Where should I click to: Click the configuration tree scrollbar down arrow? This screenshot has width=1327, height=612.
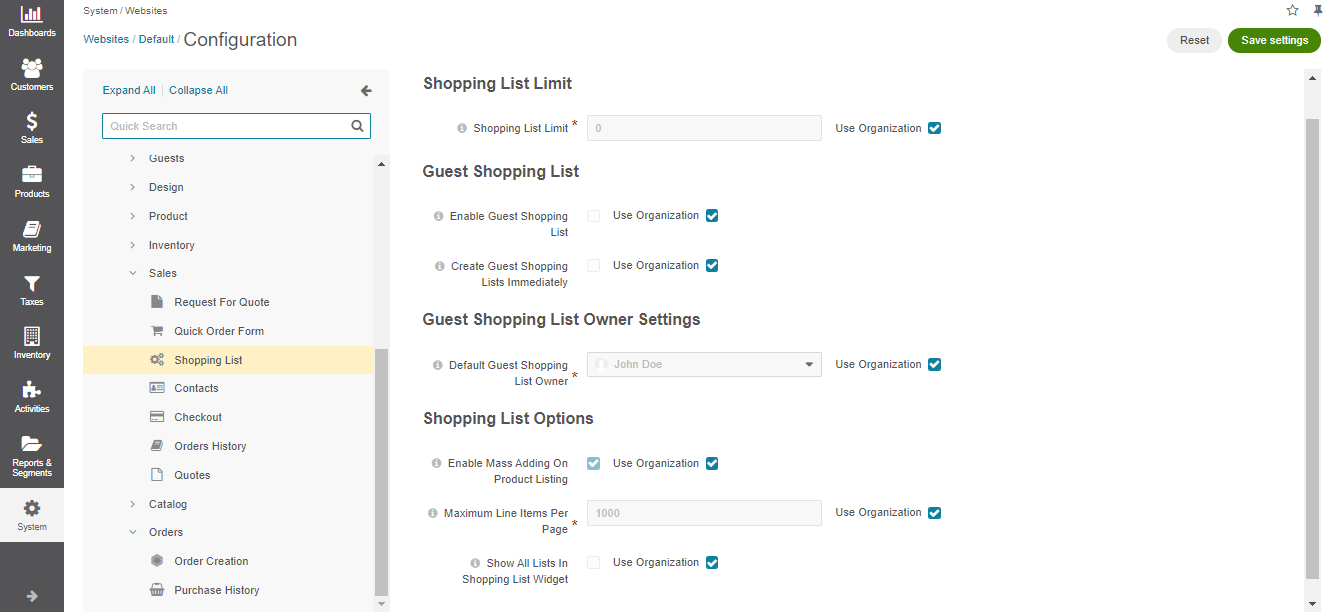coord(382,604)
